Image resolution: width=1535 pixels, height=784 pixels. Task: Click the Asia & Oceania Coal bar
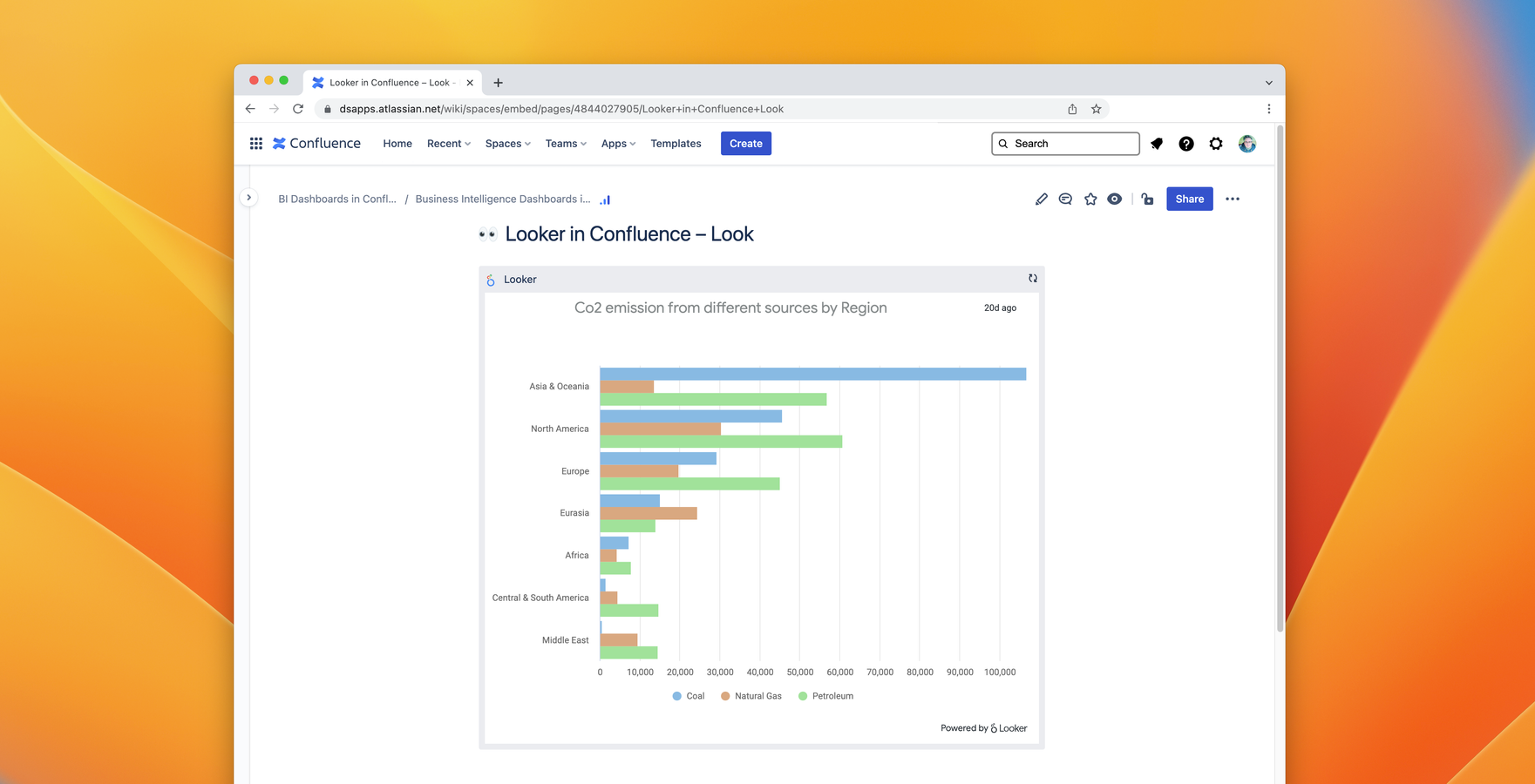(x=813, y=375)
